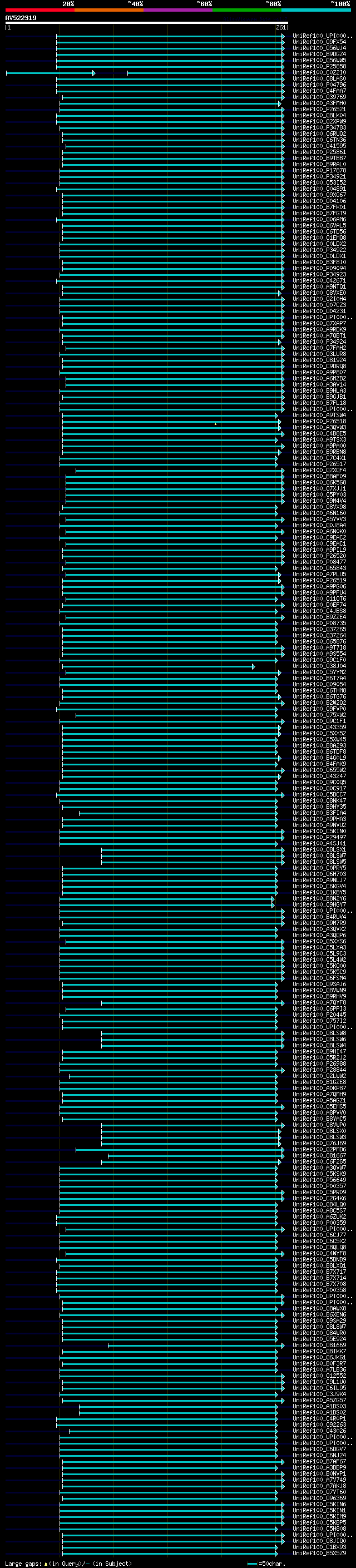The image size is (356, 1568).
Task: Open hit UniRef100_P25858
Action: coord(319,66)
